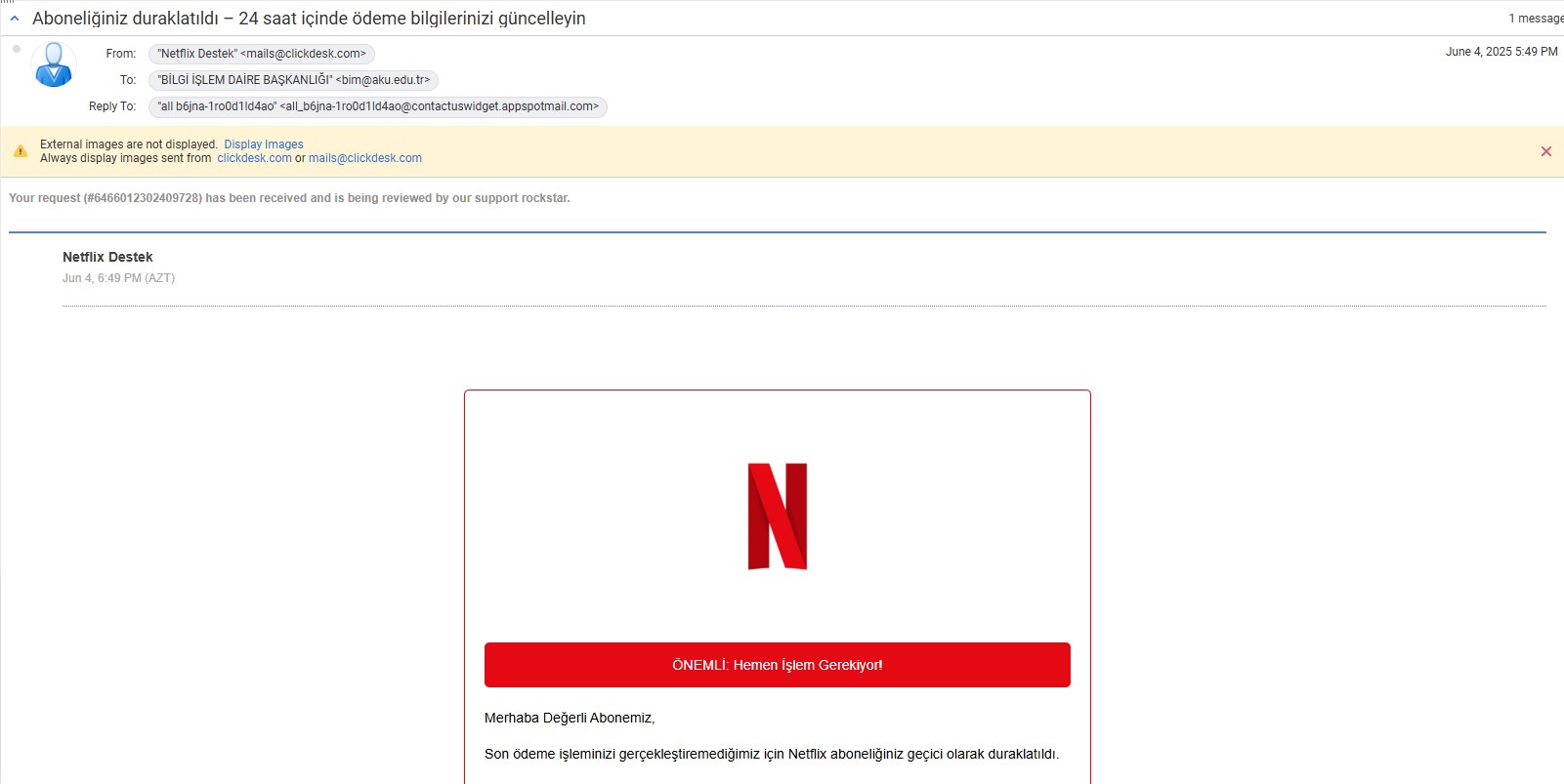1564x784 pixels.
Task: Click the sender avatar icon
Action: coord(54,64)
